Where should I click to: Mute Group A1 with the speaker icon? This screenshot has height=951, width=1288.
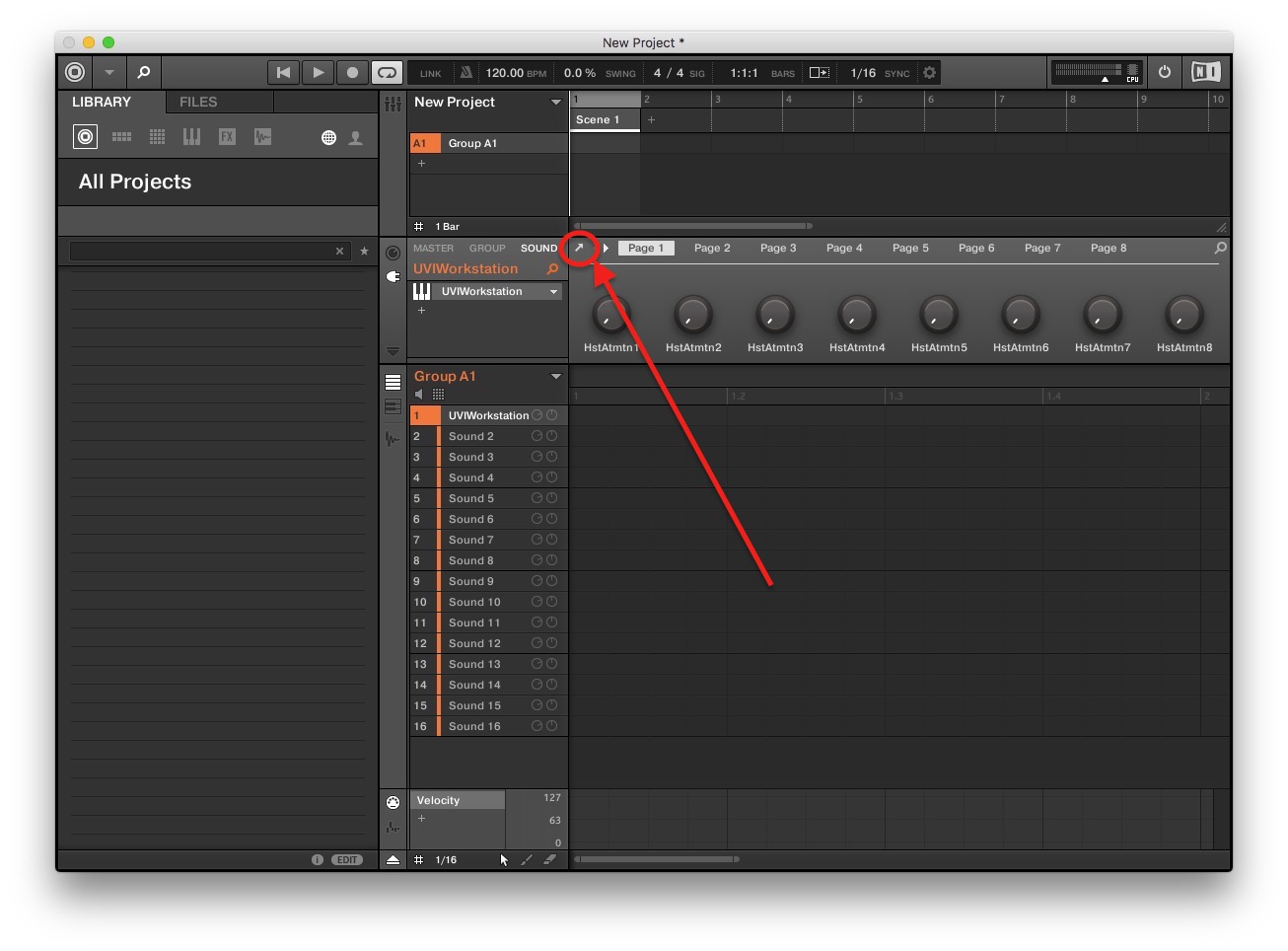[x=418, y=394]
